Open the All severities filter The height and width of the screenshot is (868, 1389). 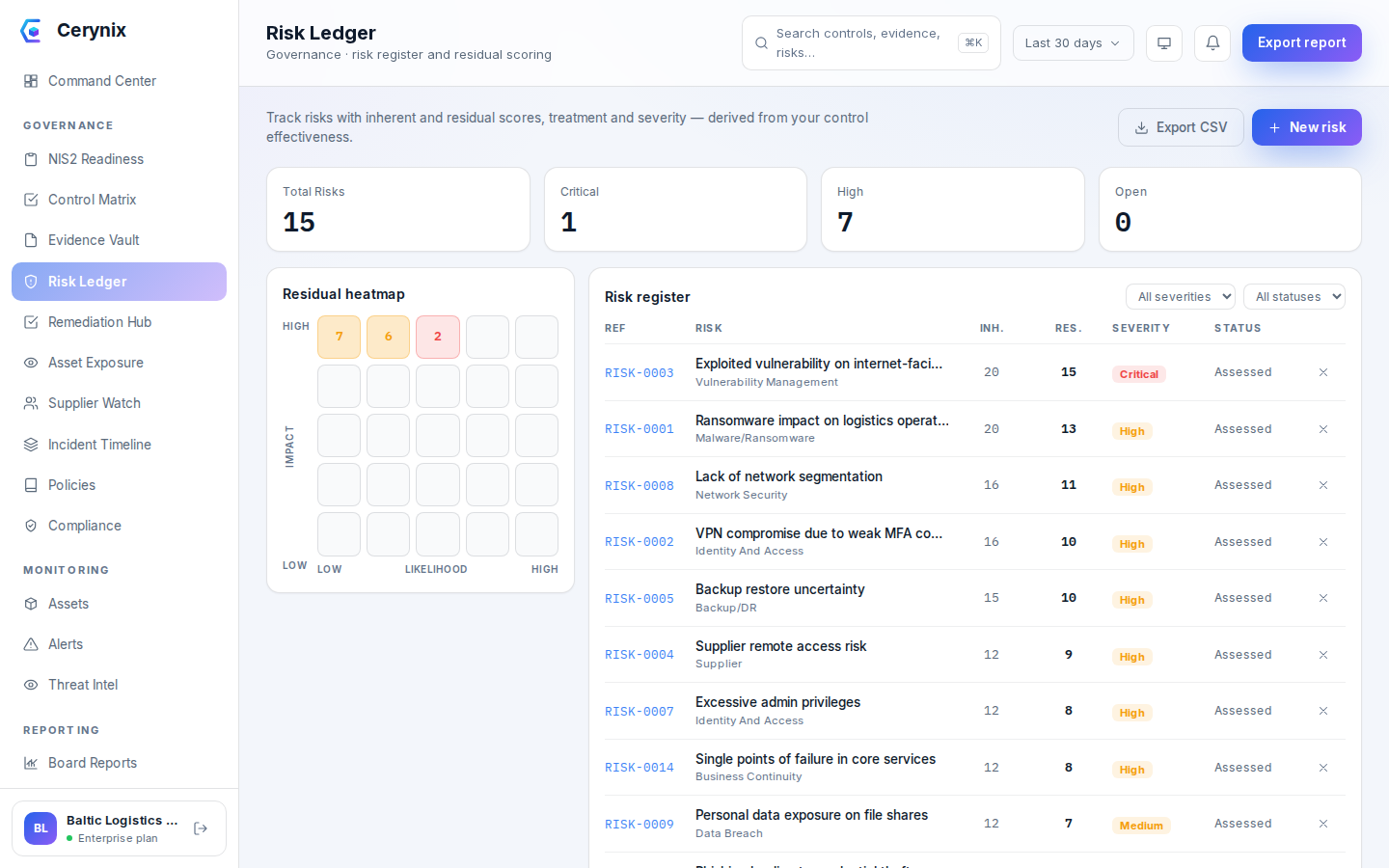click(1181, 297)
